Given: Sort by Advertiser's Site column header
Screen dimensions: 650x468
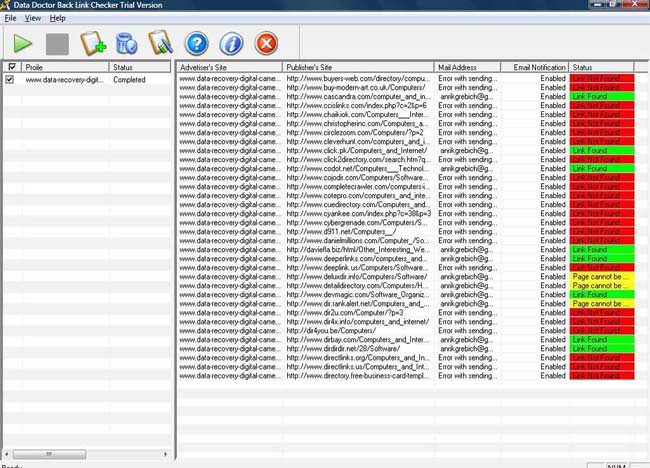Looking at the screenshot, I should tap(229, 67).
